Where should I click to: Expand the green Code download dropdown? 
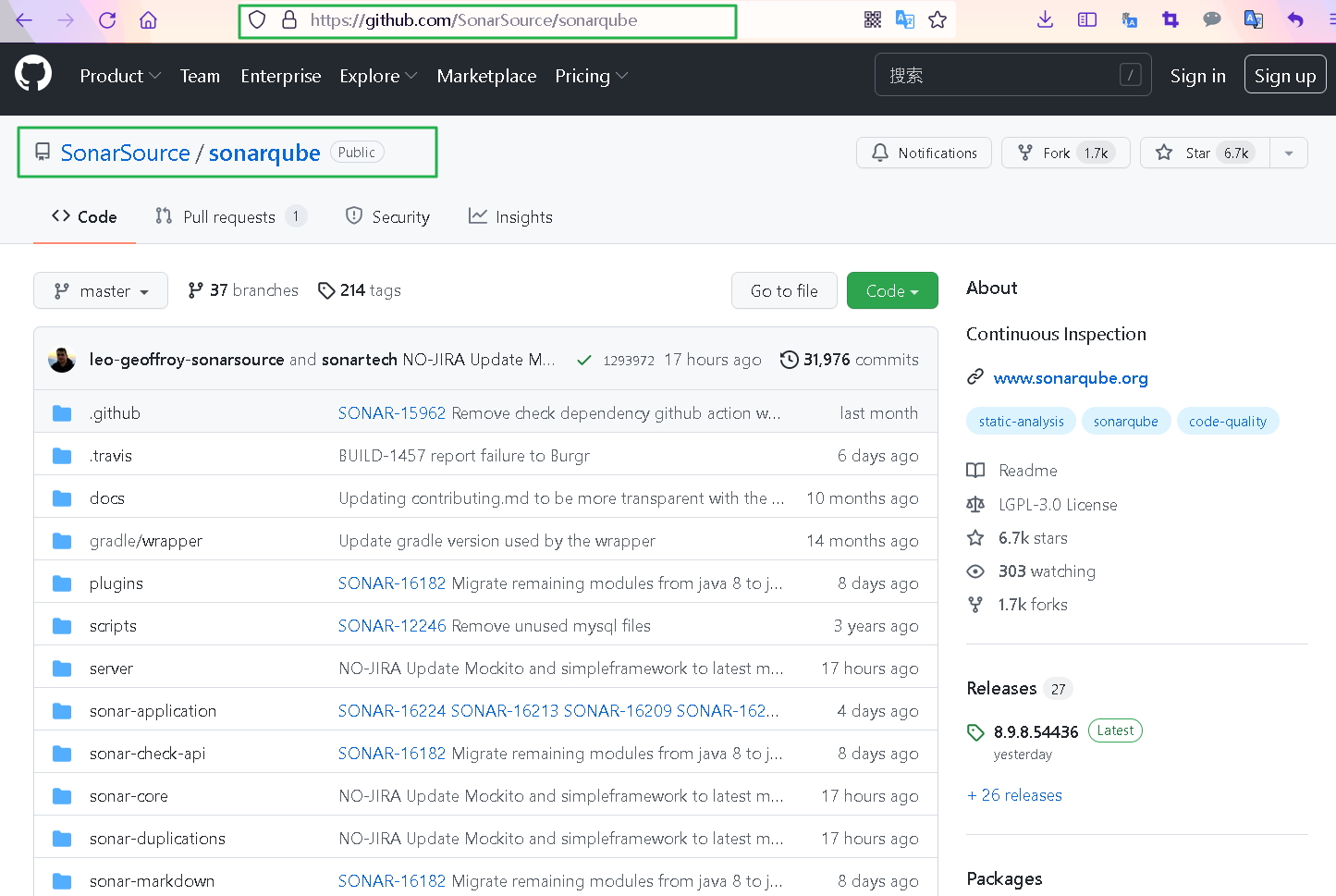(x=892, y=290)
